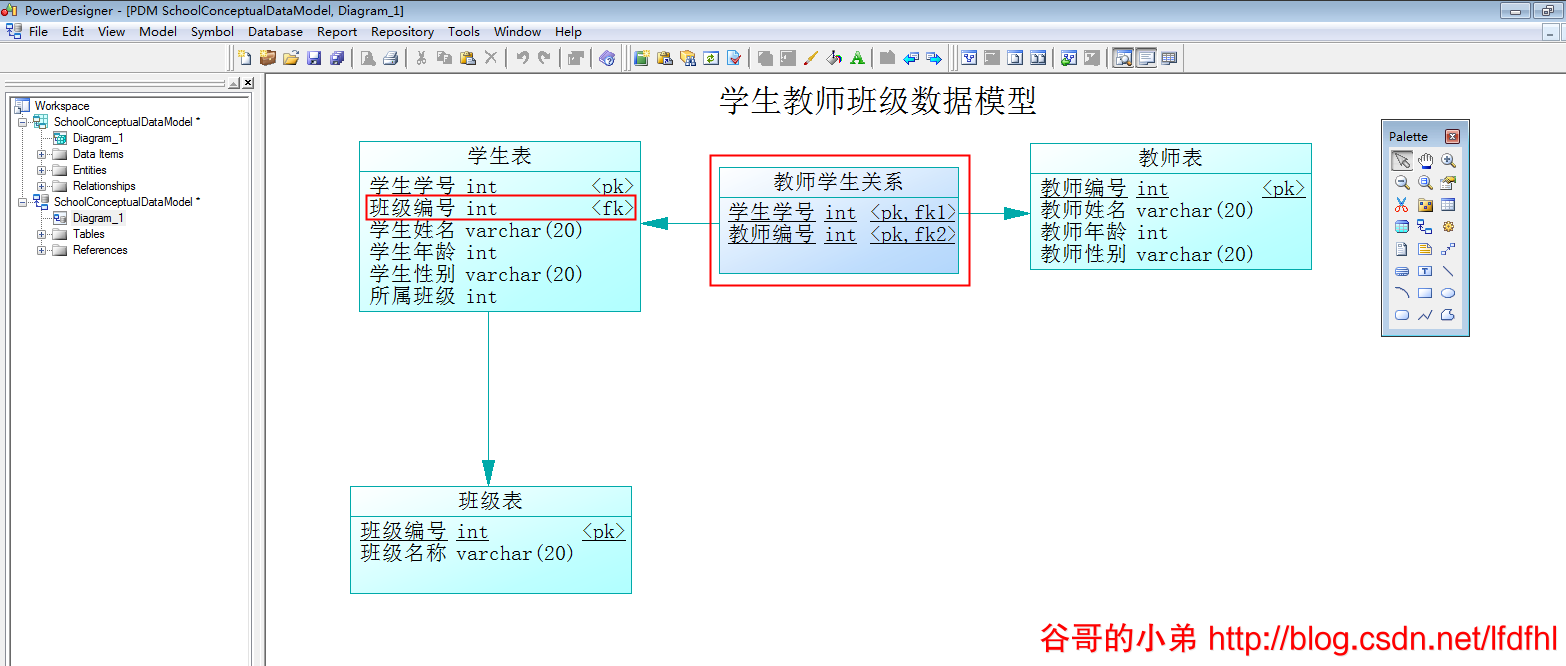Click the Check Model toolbar icon
The image size is (1566, 666).
tap(733, 58)
